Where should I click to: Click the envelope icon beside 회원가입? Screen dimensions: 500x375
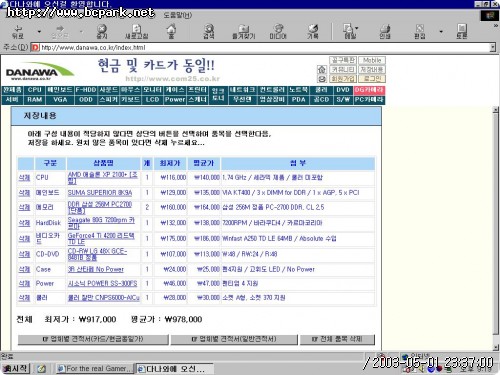point(321,79)
